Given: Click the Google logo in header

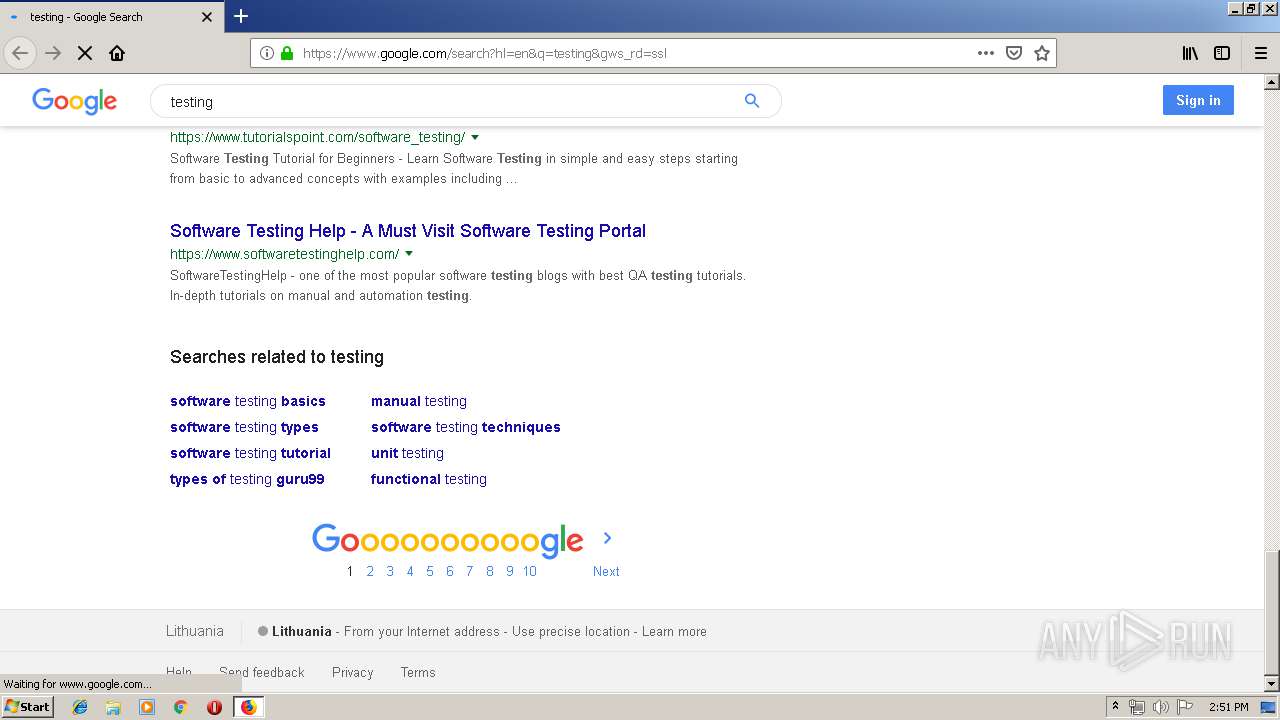Looking at the screenshot, I should [x=75, y=101].
